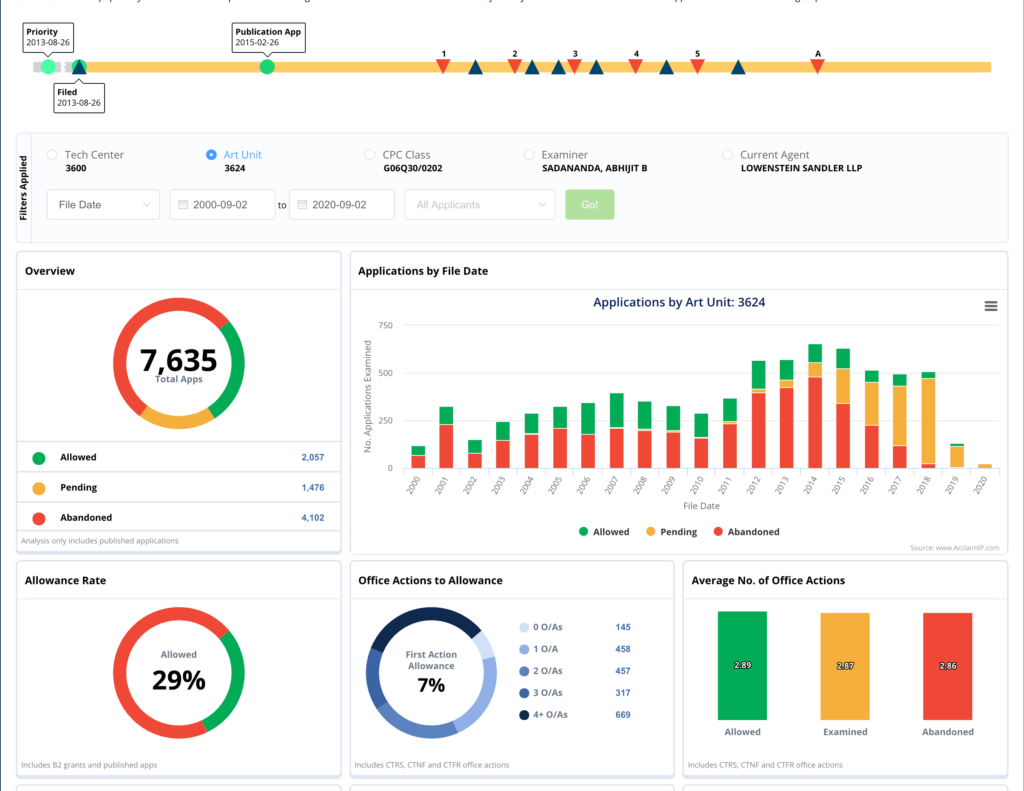Click the Priority green timeline dot
The image size is (1024, 791).
coord(48,67)
